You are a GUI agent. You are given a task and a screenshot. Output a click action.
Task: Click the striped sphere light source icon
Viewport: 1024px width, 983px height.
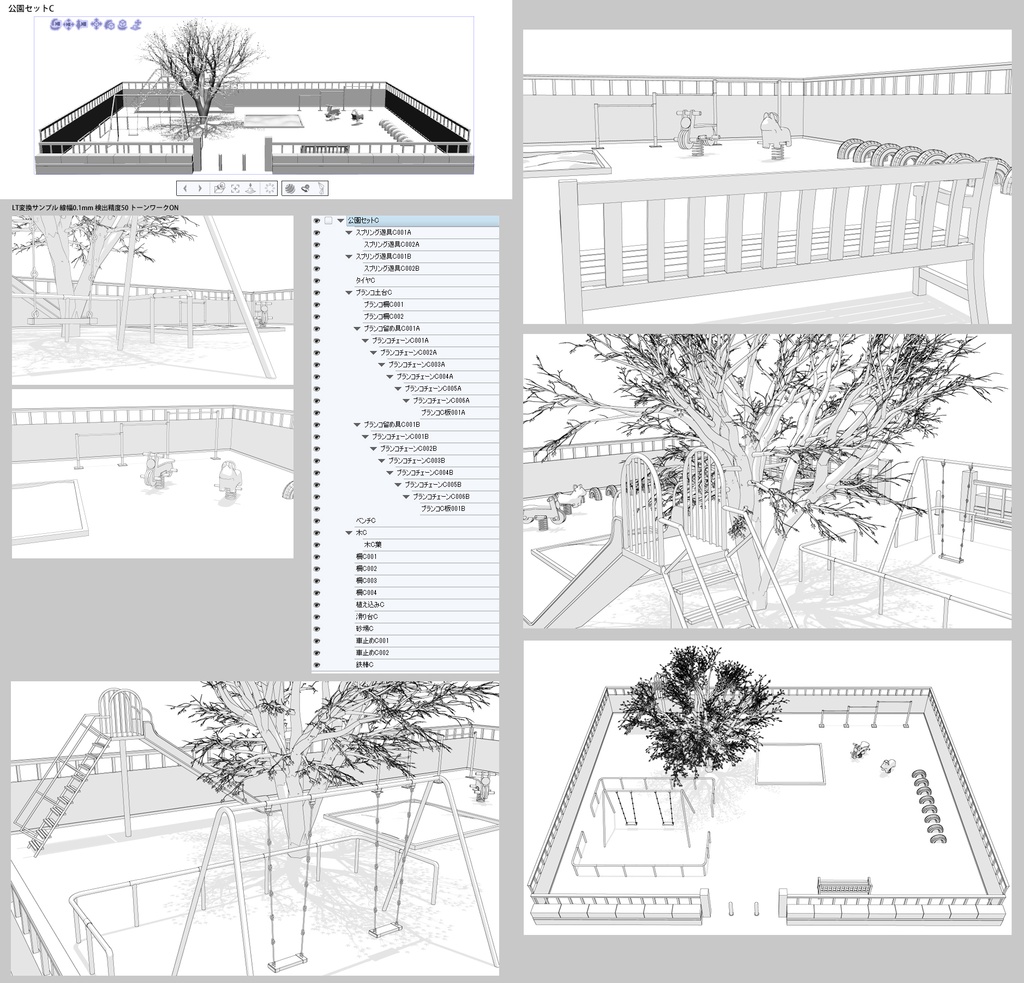[290, 189]
